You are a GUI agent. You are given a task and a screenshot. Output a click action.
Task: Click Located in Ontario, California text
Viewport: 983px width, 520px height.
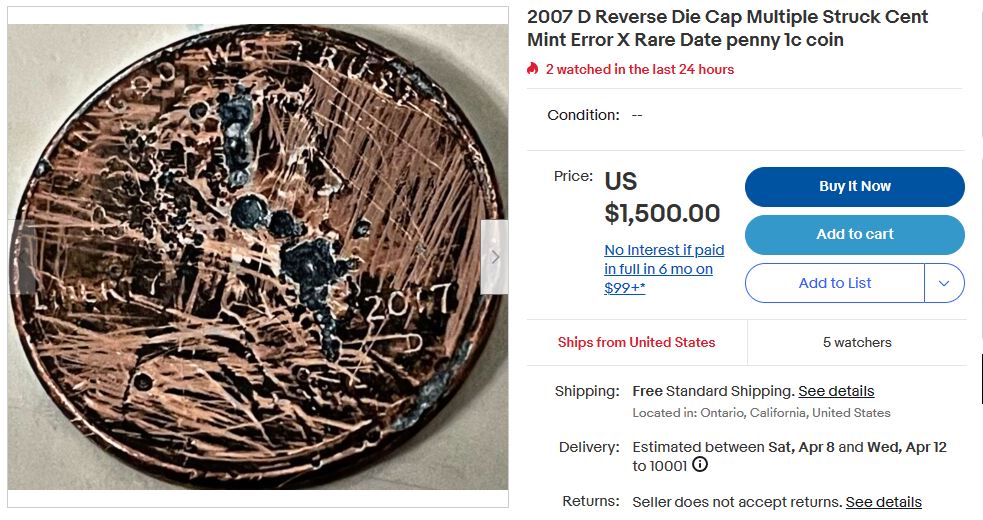761,413
